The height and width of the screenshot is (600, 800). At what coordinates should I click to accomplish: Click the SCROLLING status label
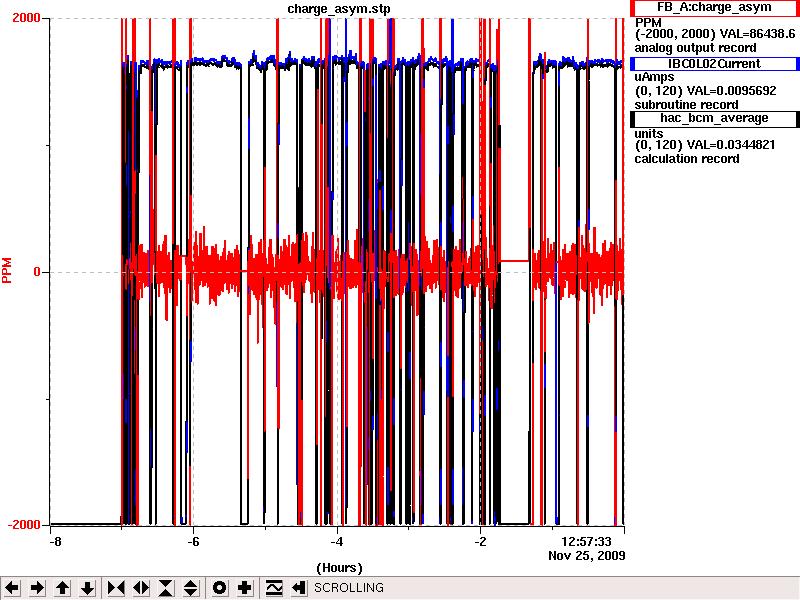click(348, 588)
